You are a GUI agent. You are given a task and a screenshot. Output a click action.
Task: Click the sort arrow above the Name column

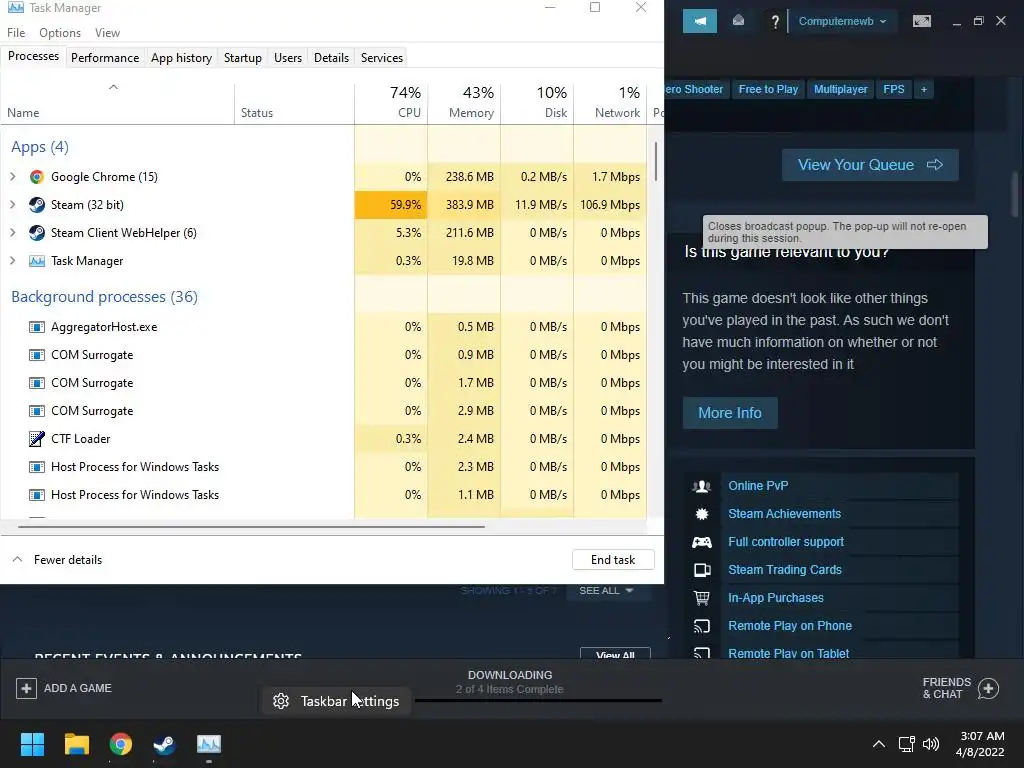(113, 87)
